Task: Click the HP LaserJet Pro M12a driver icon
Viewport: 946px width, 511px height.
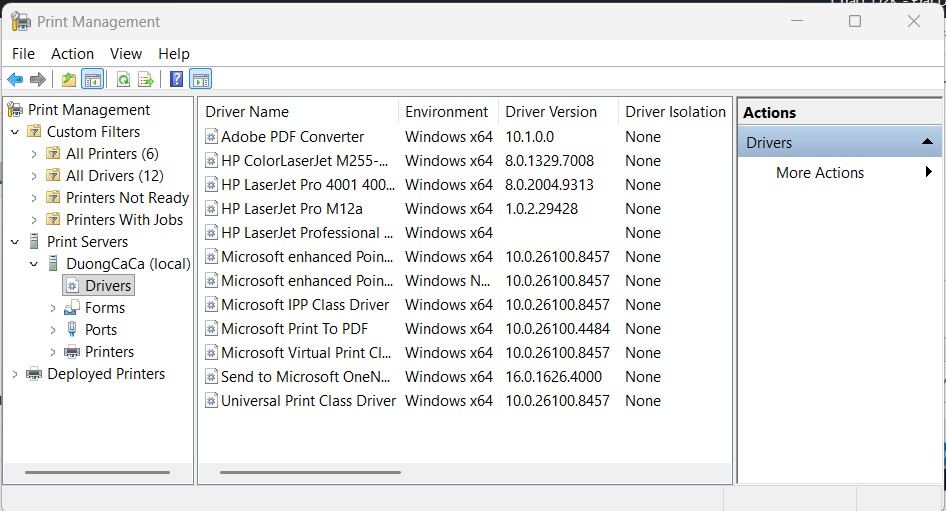Action: 211,209
